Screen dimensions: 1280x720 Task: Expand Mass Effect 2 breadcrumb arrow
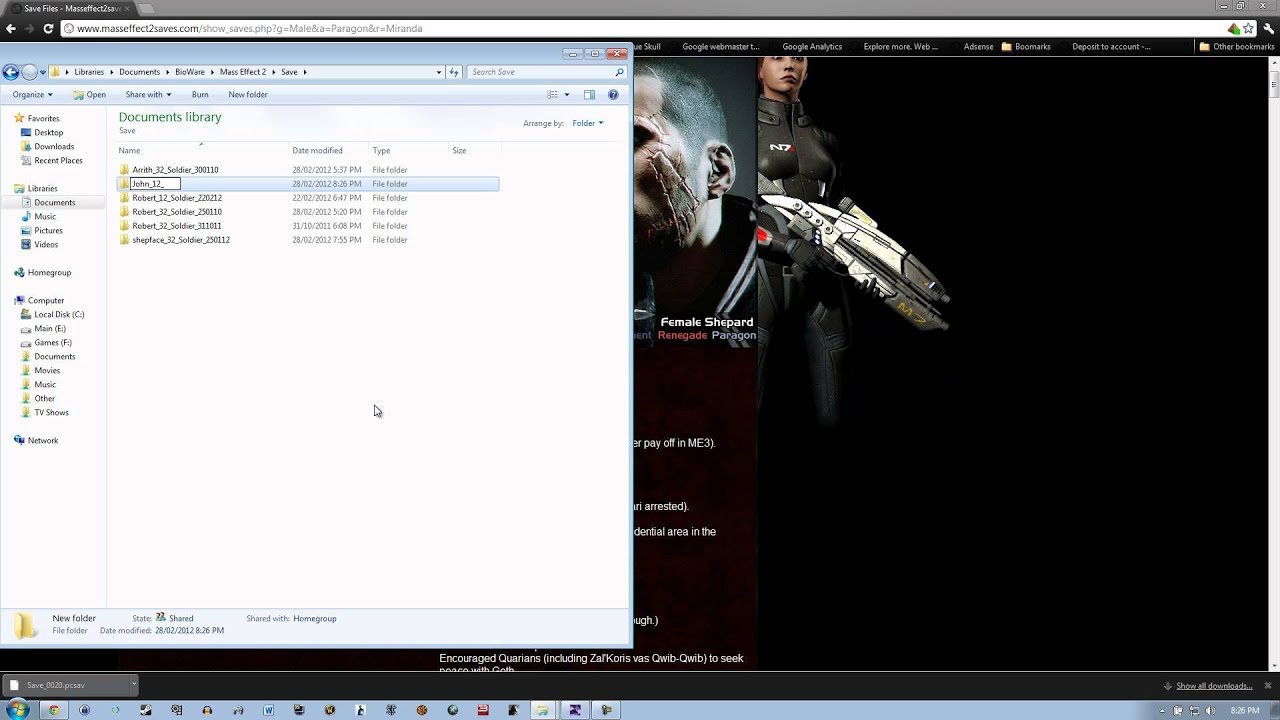(x=272, y=72)
